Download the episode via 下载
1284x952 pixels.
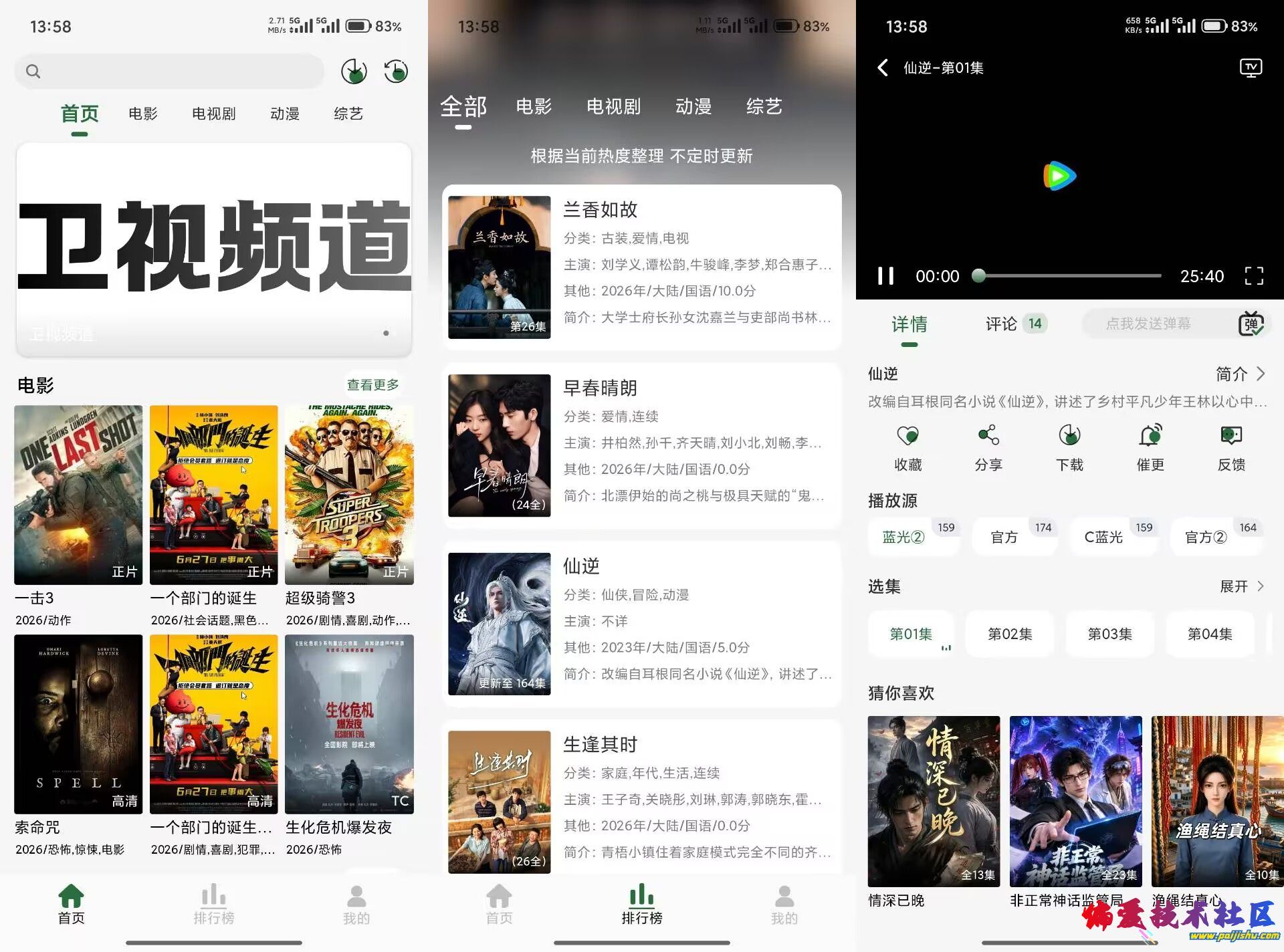click(x=1069, y=447)
